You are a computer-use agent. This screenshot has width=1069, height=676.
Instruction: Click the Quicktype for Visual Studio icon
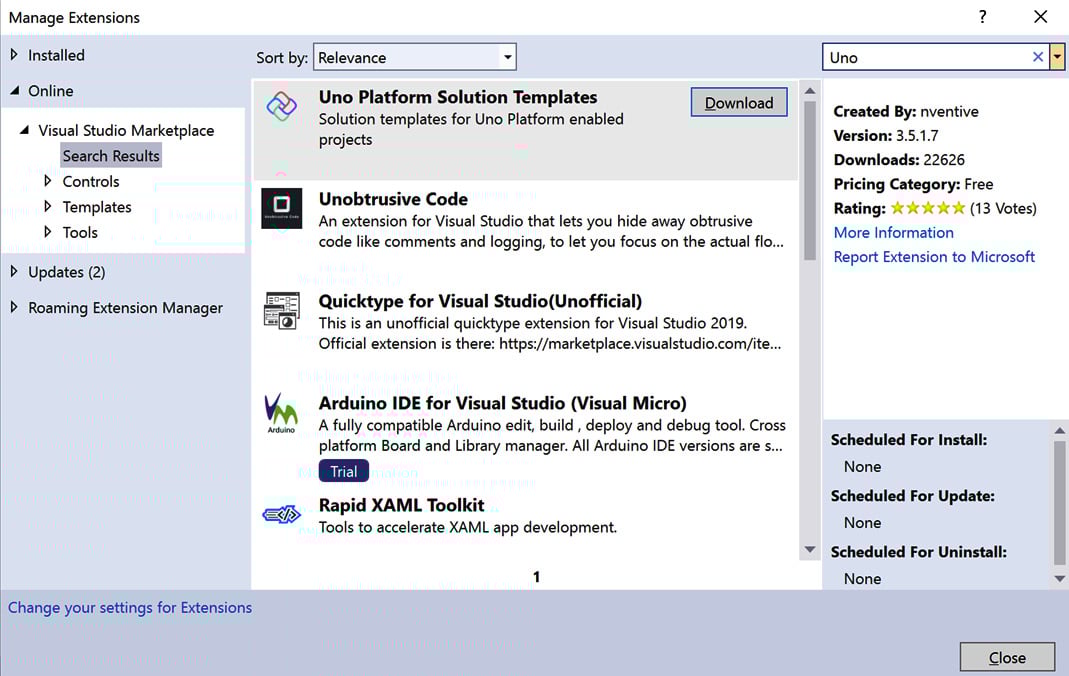pos(282,311)
